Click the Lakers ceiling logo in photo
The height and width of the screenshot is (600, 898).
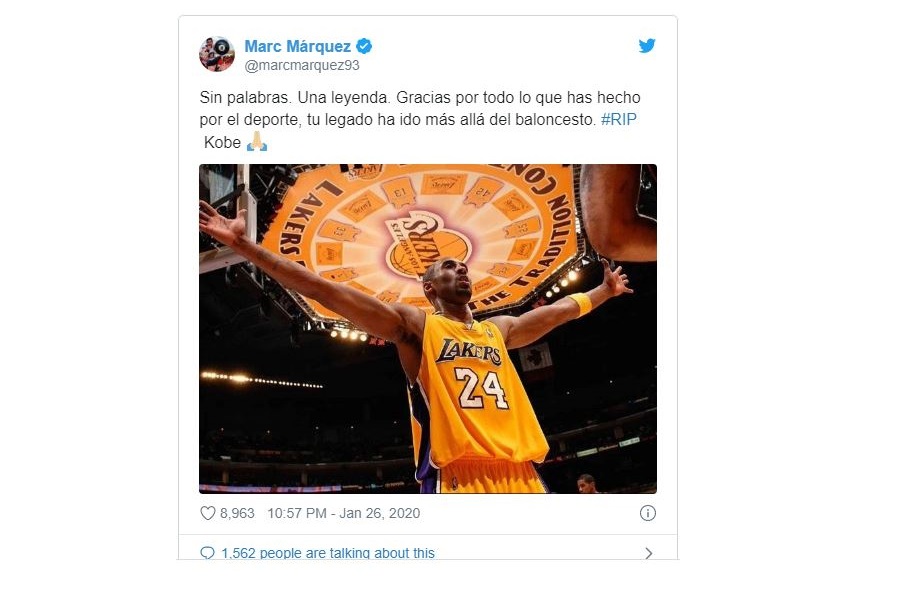(428, 246)
